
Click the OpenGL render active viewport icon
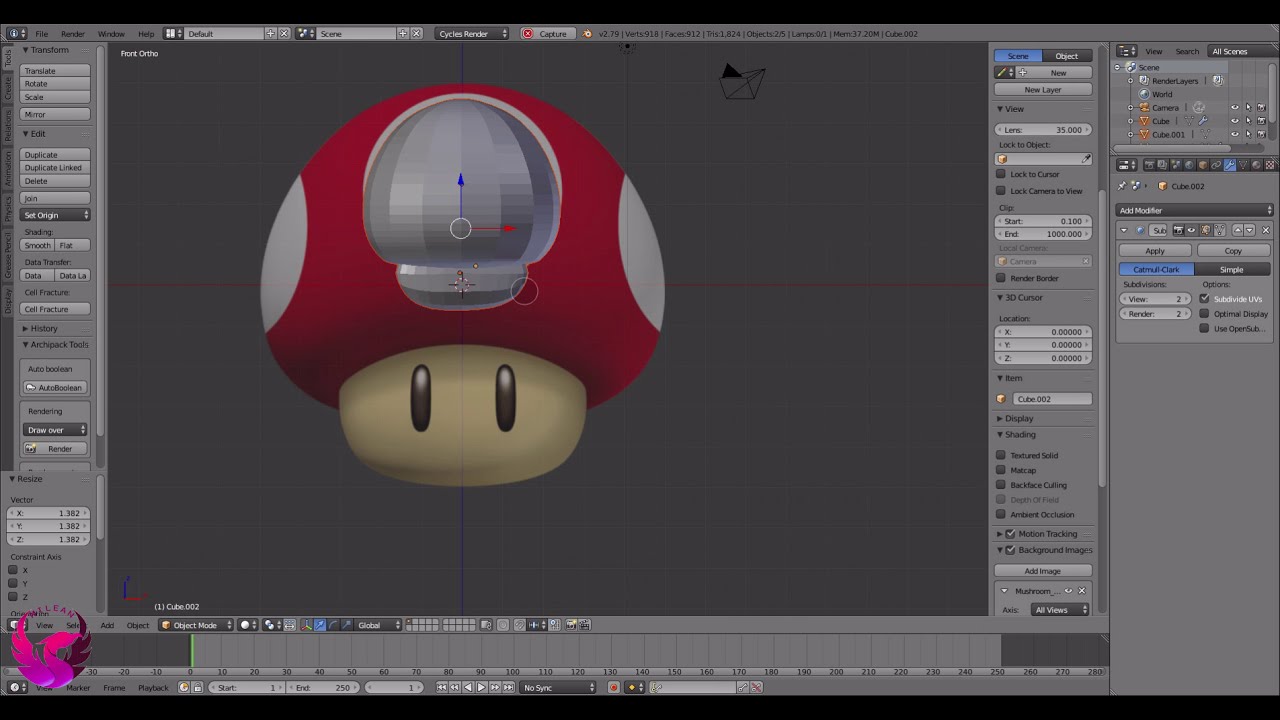[x=571, y=625]
